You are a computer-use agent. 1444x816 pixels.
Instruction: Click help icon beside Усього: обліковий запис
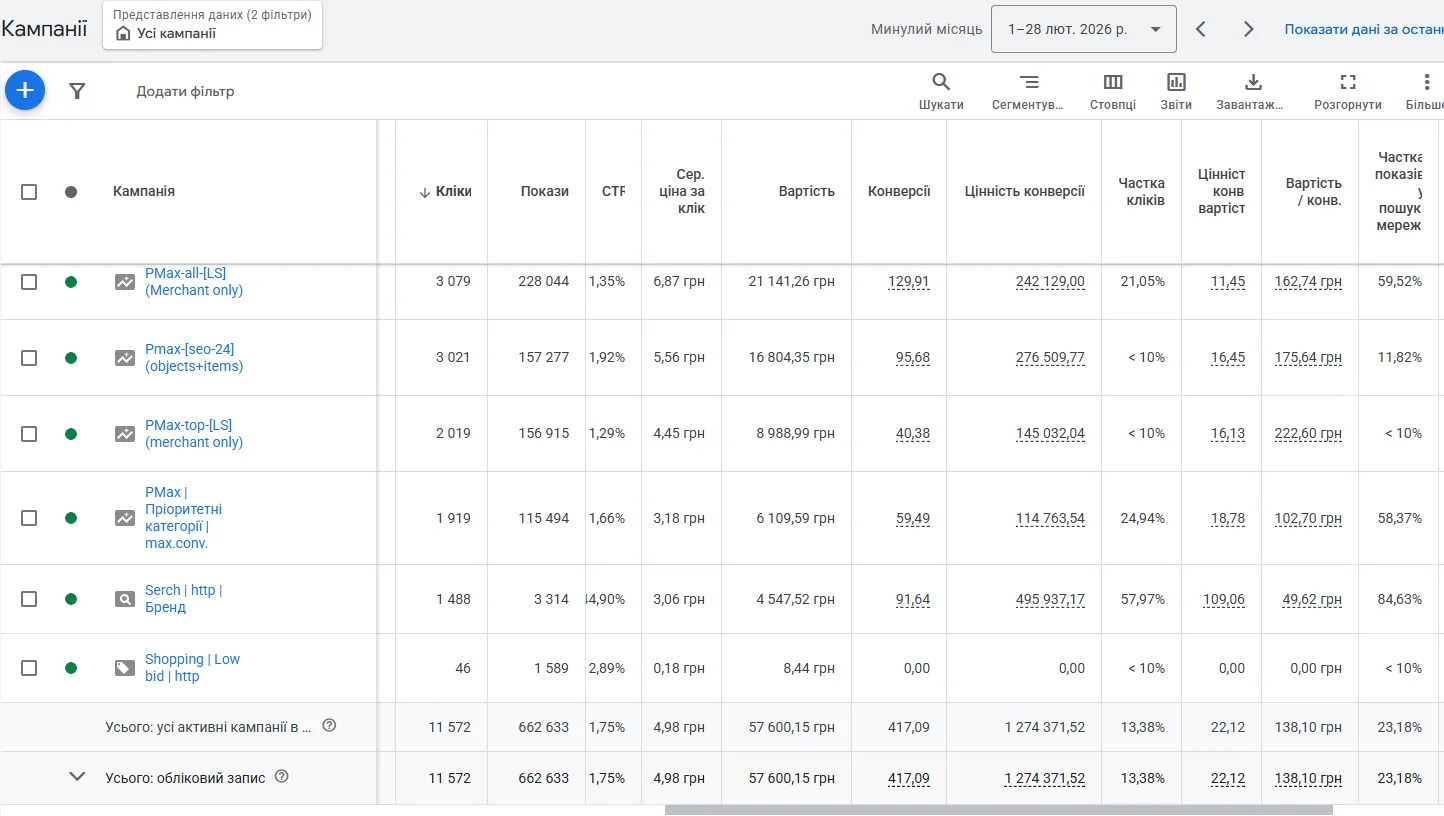[281, 776]
